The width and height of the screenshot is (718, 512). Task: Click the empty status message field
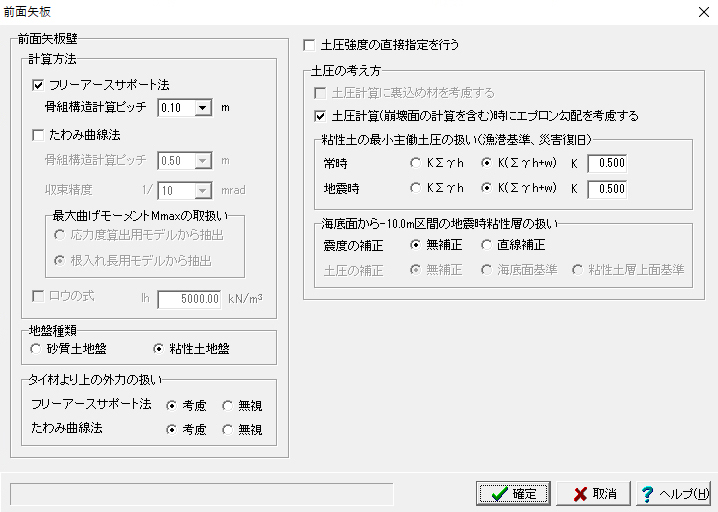pos(201,494)
